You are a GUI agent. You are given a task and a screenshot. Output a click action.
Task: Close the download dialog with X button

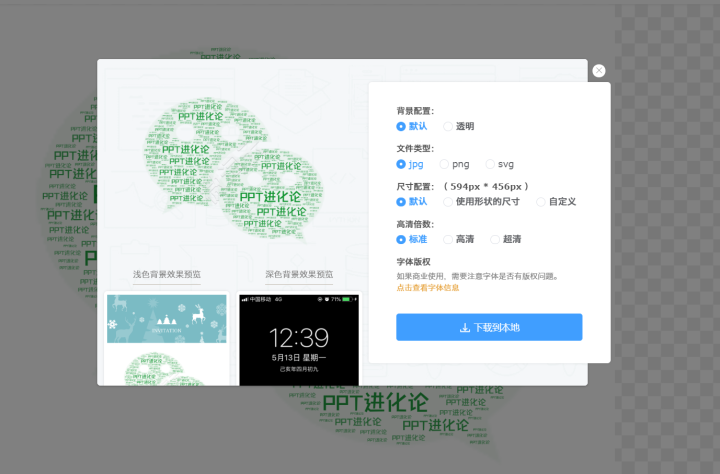[x=599, y=71]
